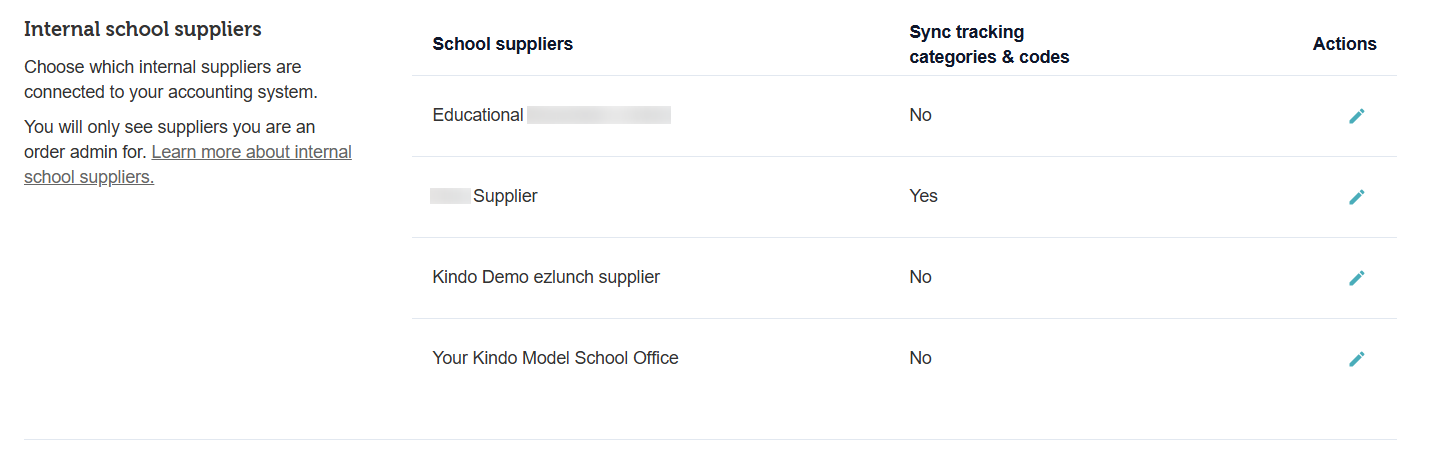Viewport: 1432px width, 452px height.
Task: Select the Educational supplier name
Action: pos(478,115)
